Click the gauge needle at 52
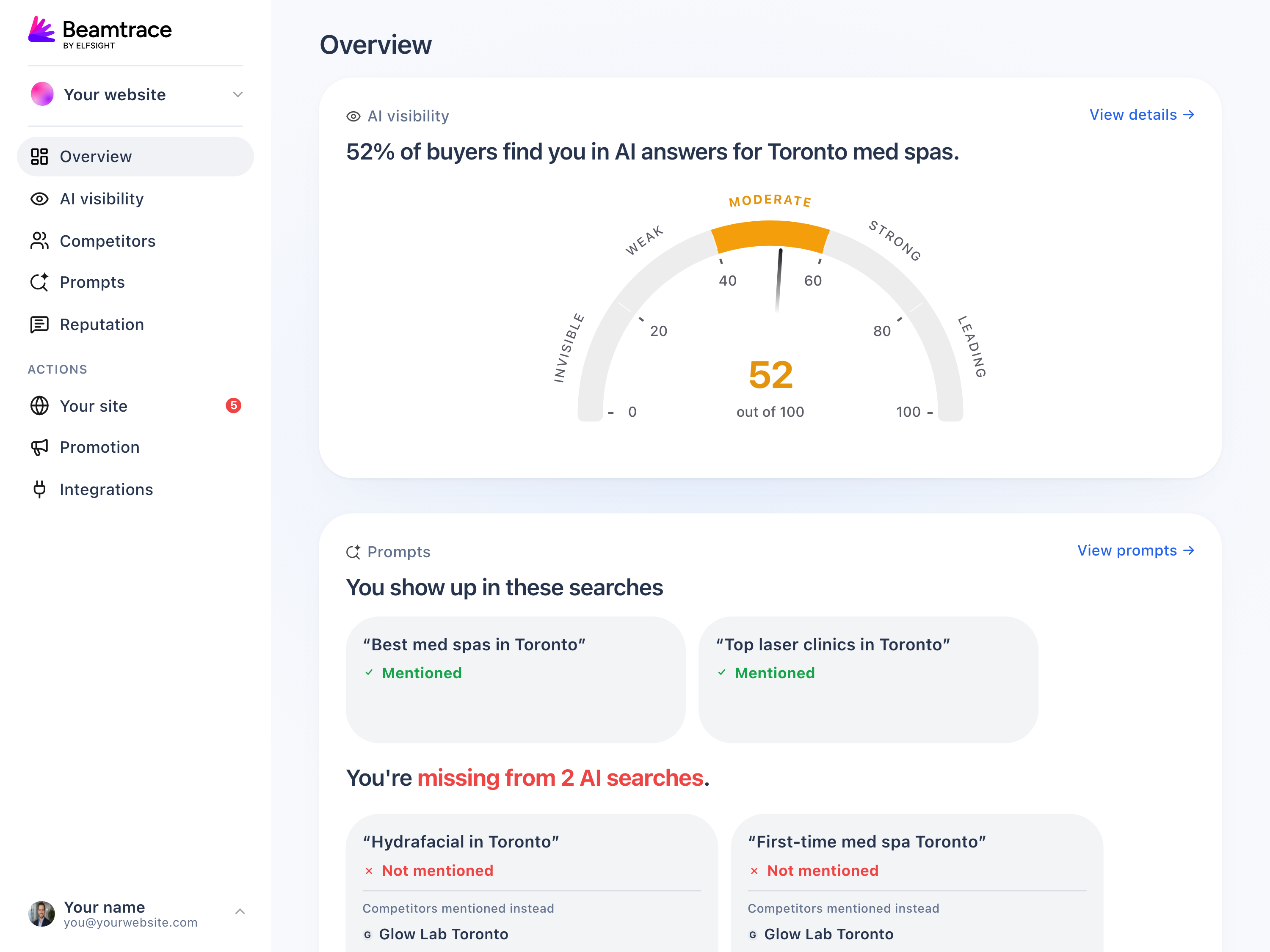The width and height of the screenshot is (1270, 952). 779,280
